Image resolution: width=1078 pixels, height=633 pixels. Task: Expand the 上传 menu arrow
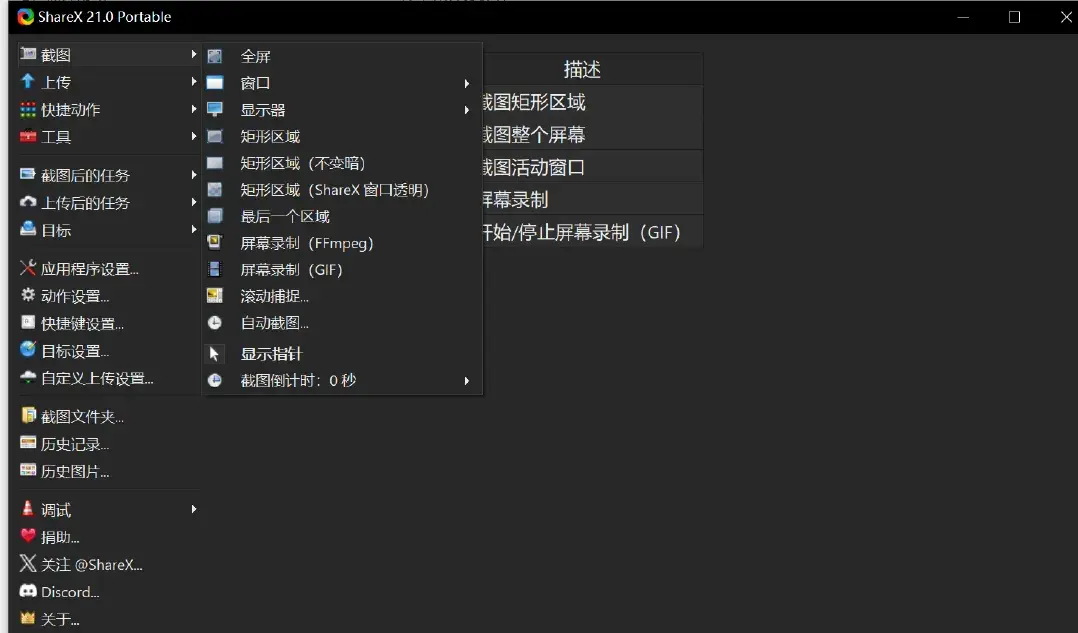pos(194,81)
